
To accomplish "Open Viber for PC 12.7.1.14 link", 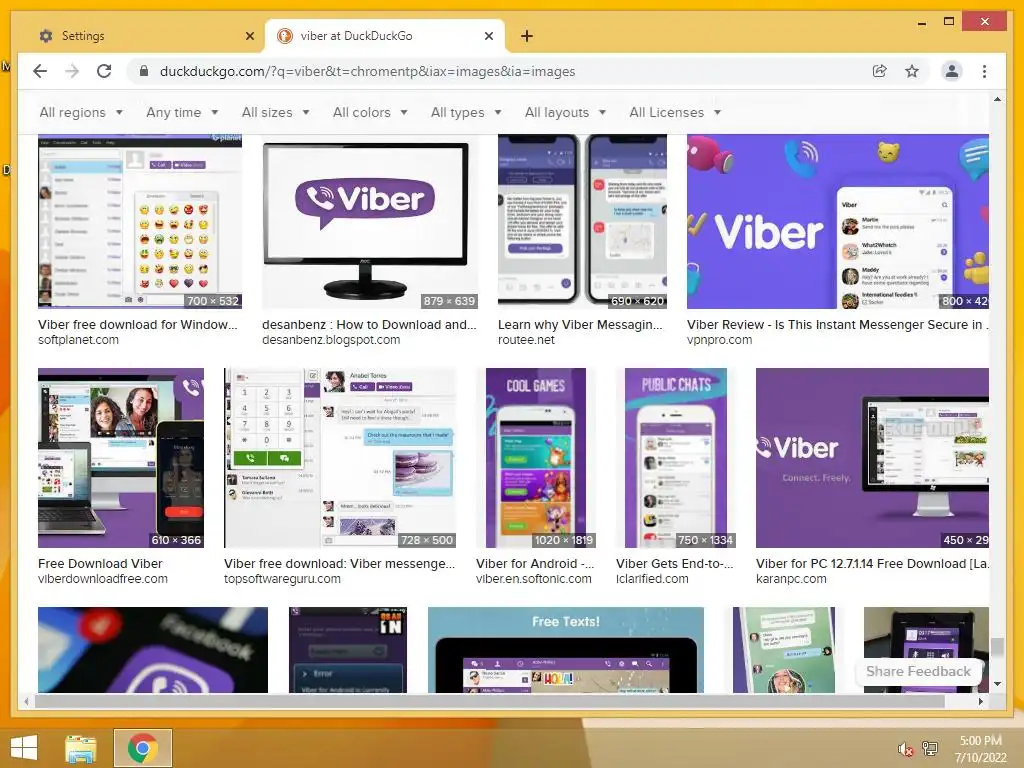I will (x=872, y=564).
